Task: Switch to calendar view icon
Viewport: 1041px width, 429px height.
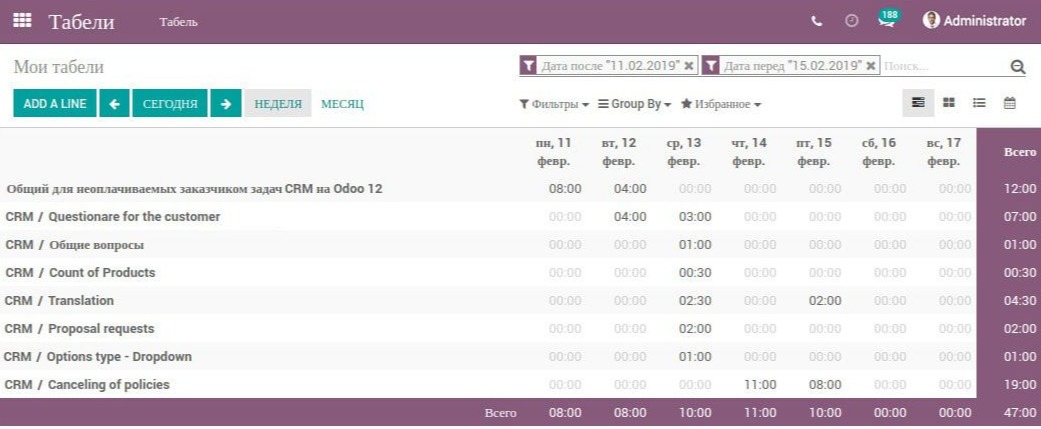Action: [x=1009, y=103]
